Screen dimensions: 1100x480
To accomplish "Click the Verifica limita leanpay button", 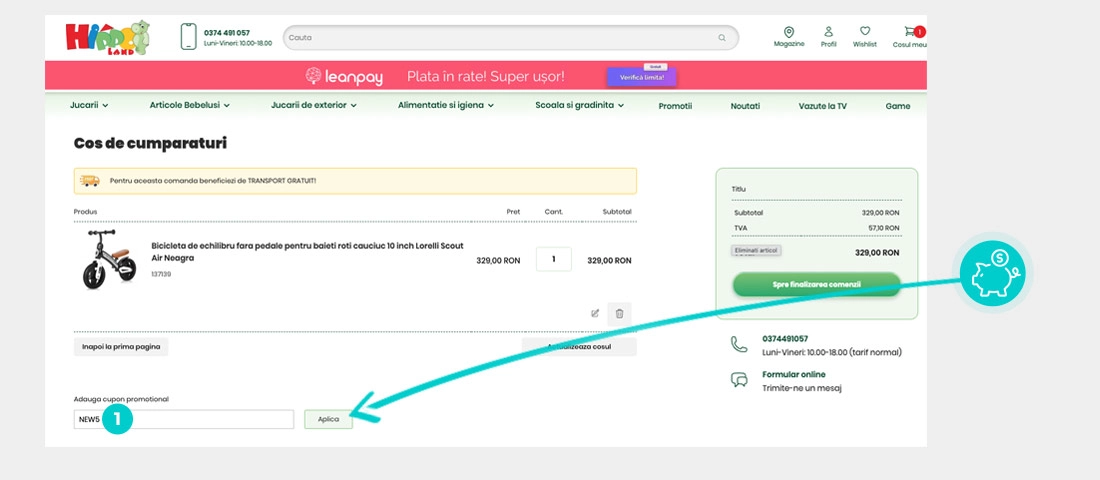I will [x=641, y=77].
